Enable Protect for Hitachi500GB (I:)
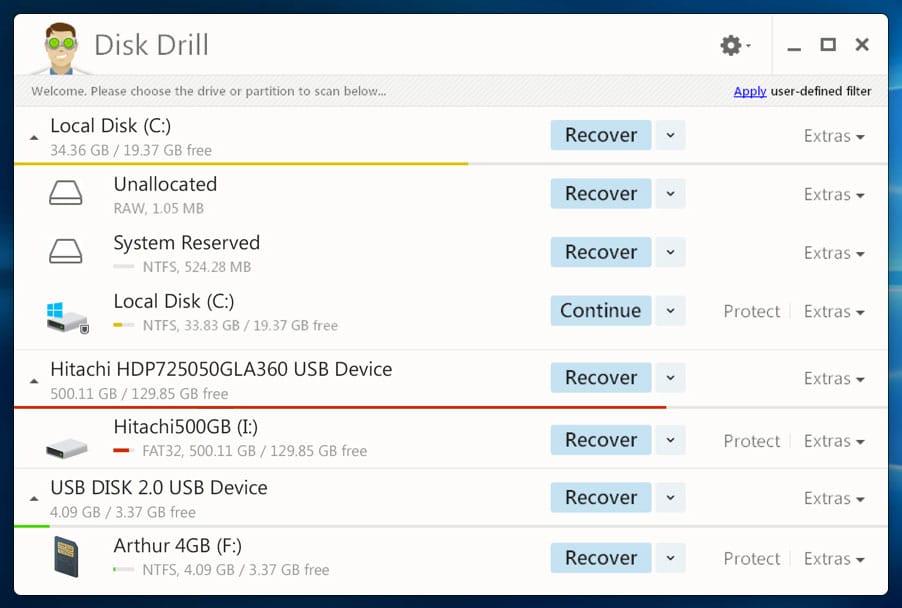Viewport: 902px width, 608px height. (x=751, y=441)
